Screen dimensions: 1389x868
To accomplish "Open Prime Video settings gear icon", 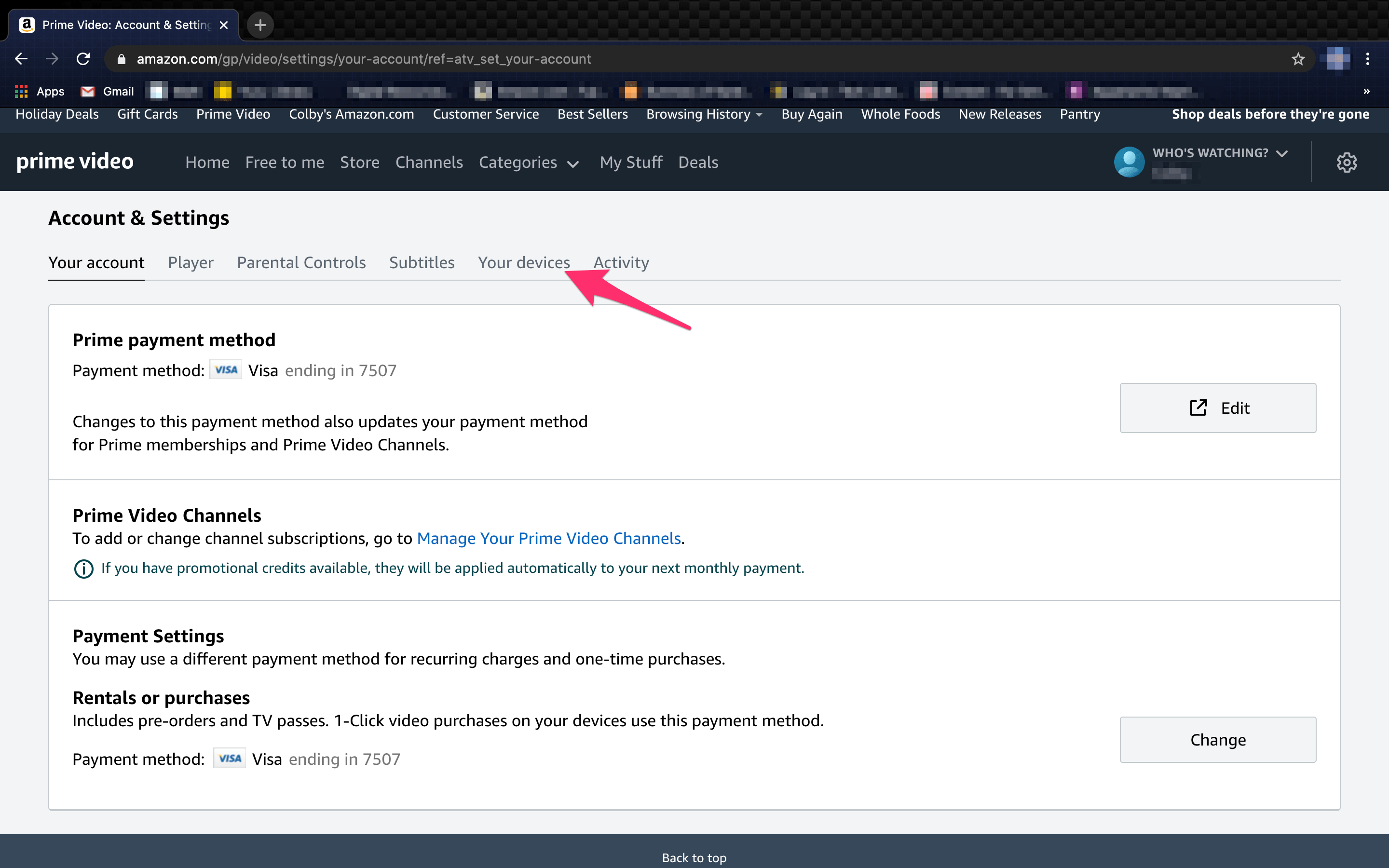I will coord(1346,163).
